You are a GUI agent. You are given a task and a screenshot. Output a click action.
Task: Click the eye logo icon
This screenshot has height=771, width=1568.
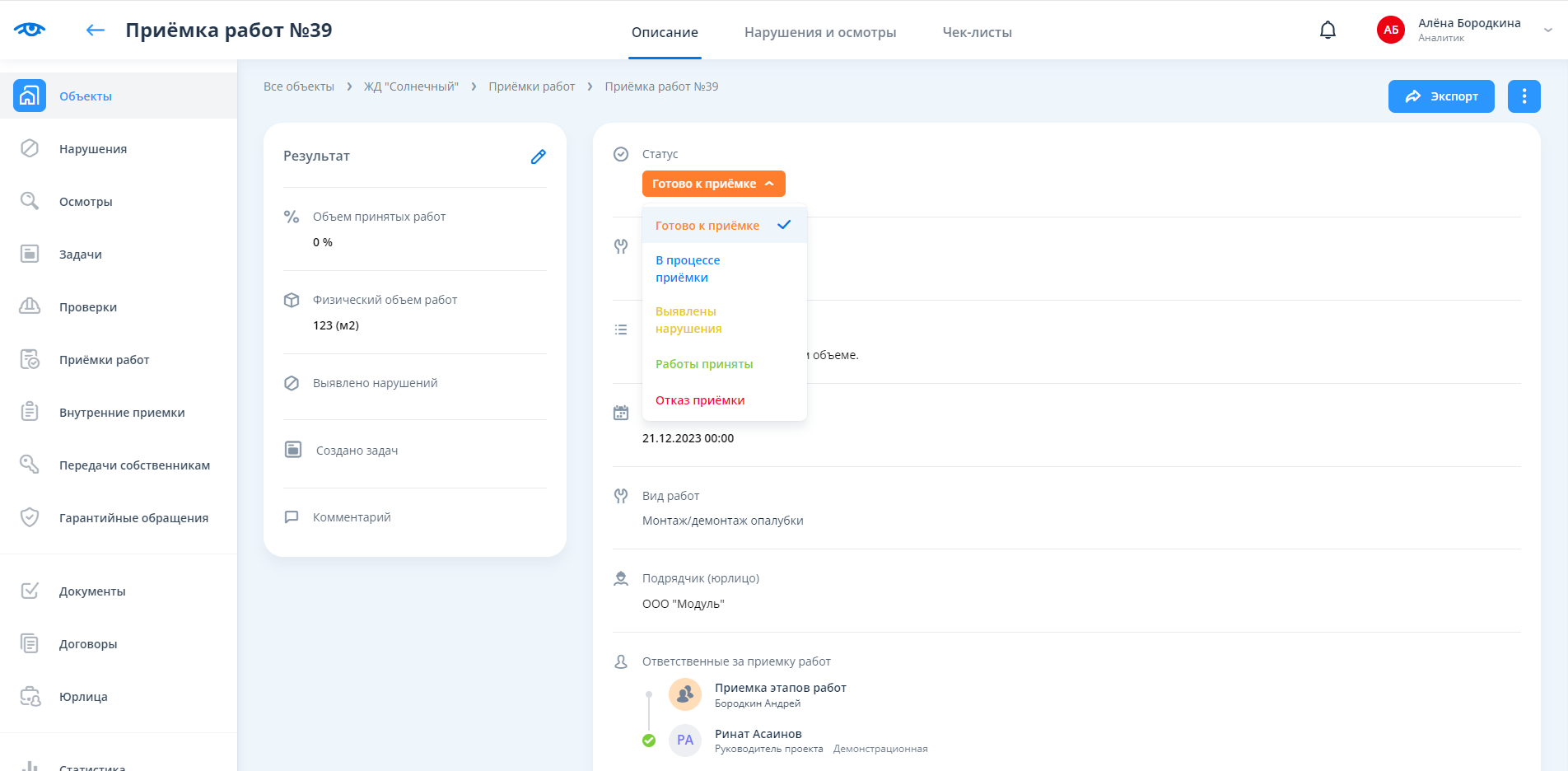30,30
